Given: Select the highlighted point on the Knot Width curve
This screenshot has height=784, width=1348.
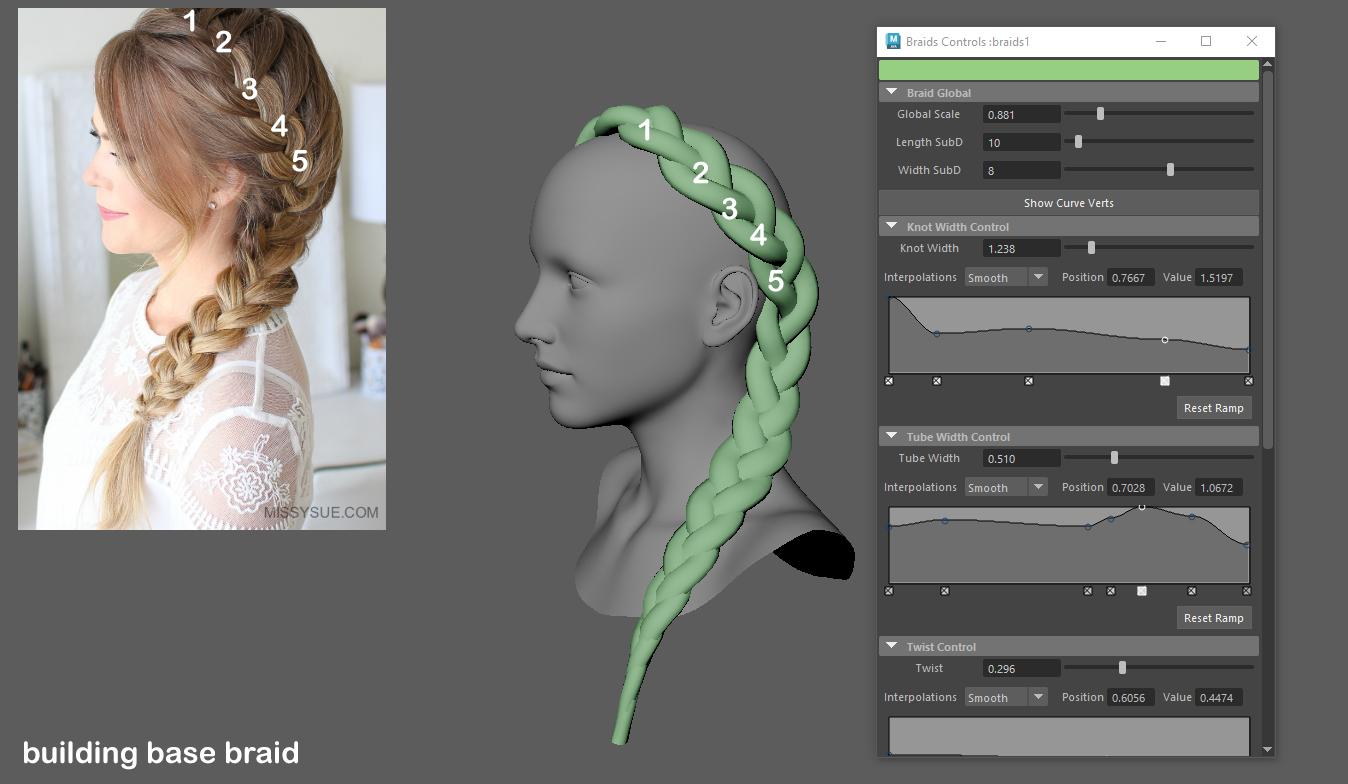Looking at the screenshot, I should 1165,340.
